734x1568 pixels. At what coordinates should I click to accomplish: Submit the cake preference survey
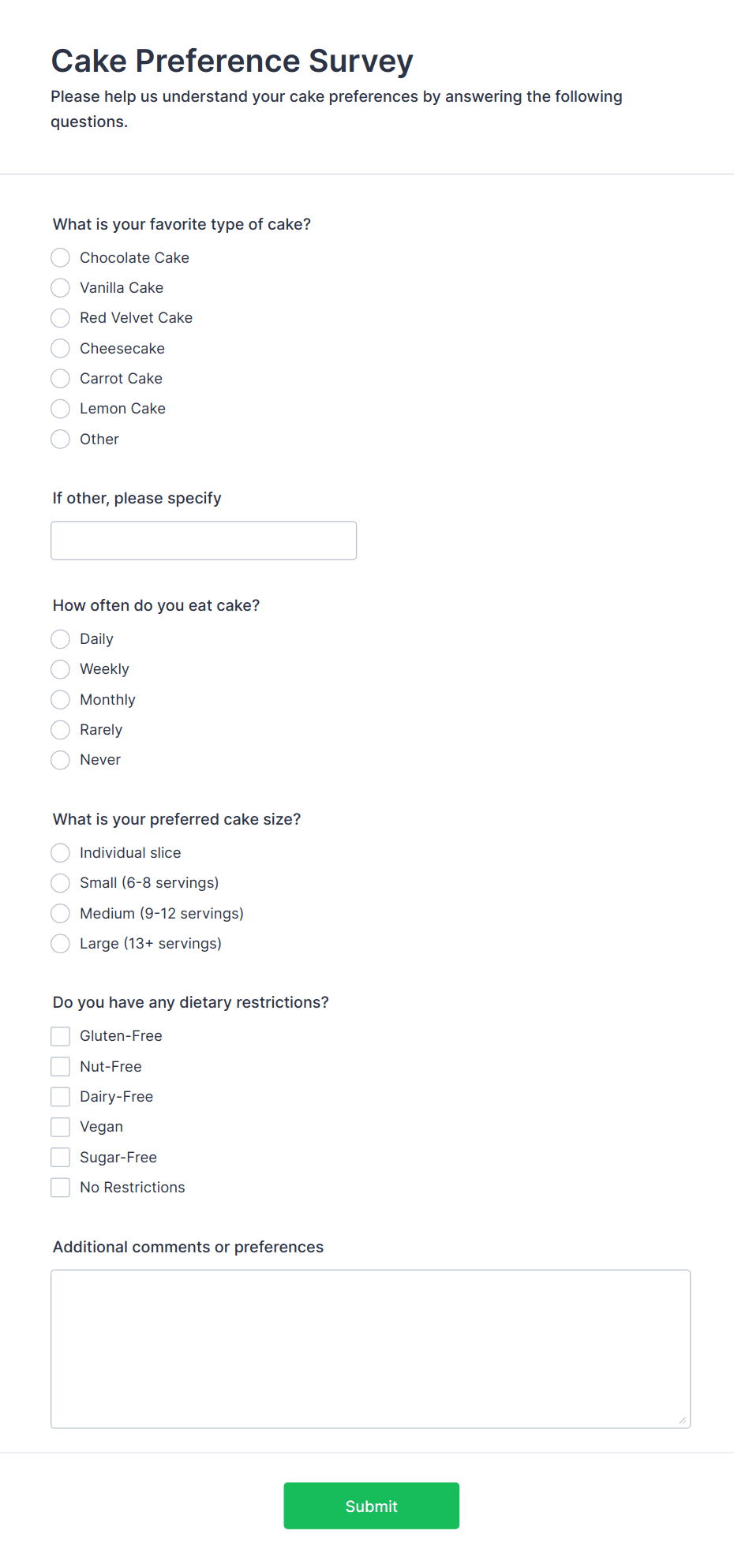point(372,1506)
